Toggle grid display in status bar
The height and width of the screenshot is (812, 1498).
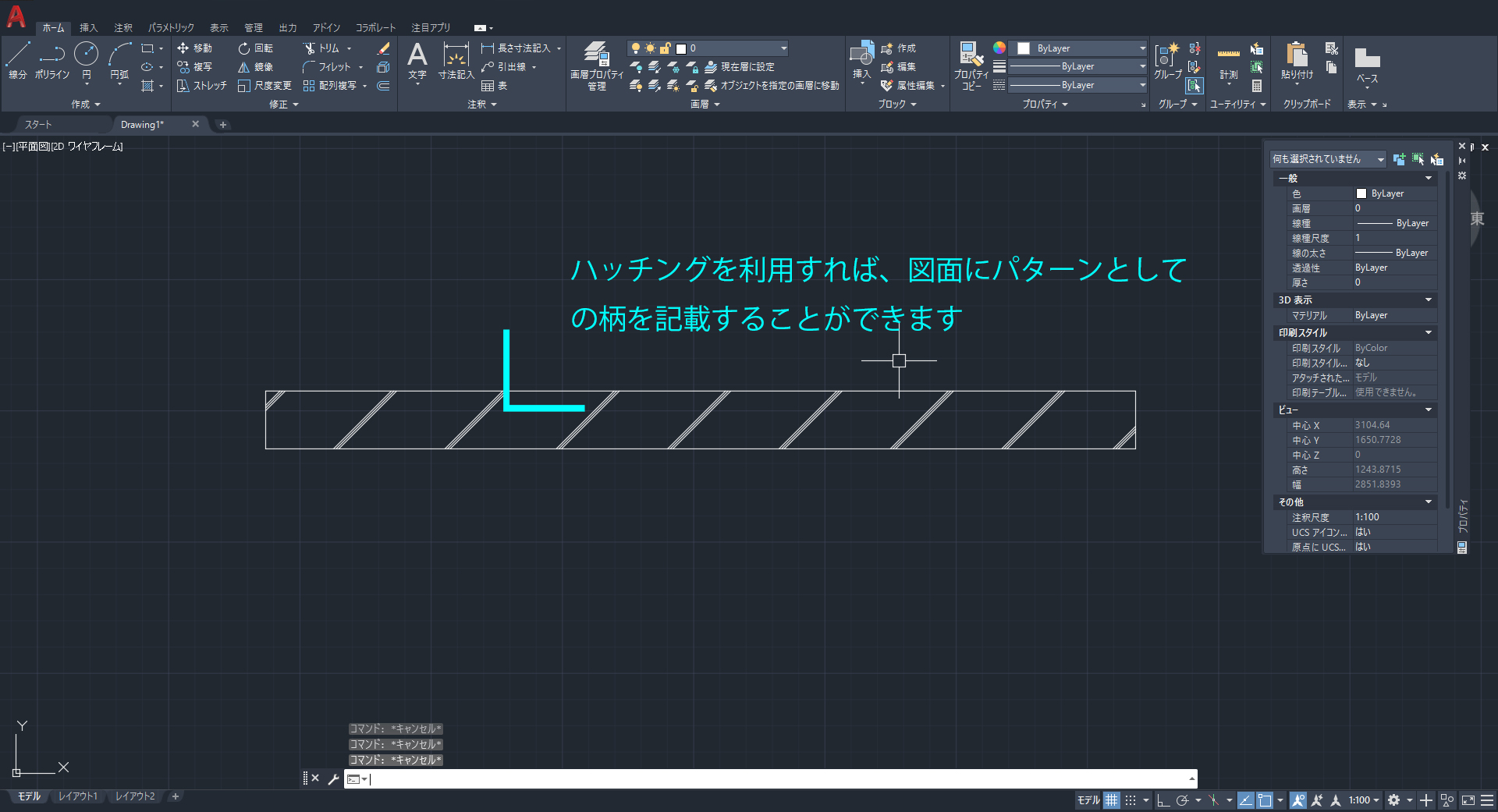[1111, 800]
